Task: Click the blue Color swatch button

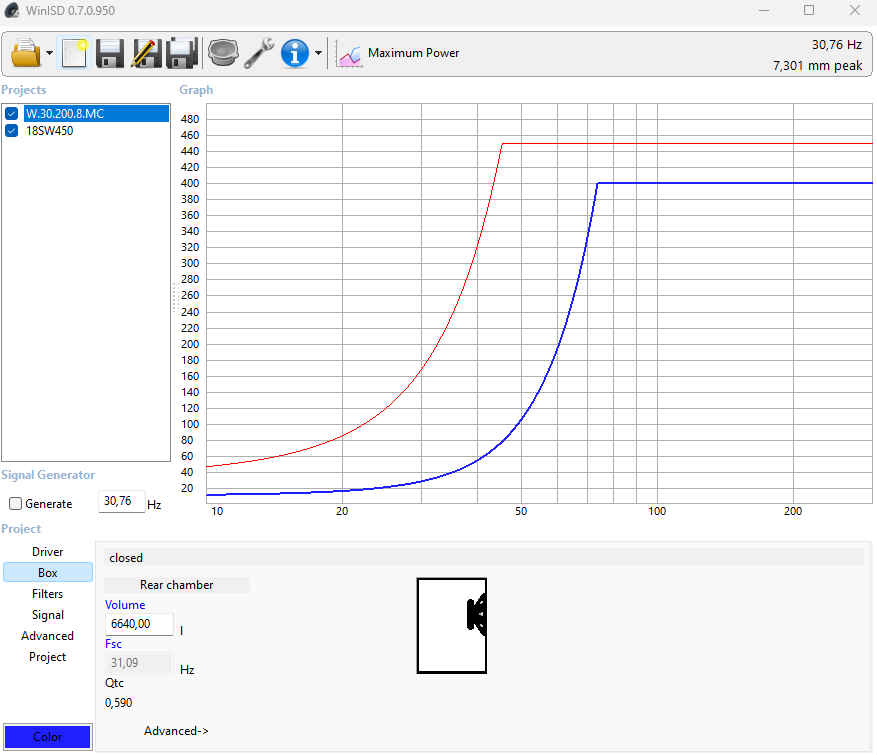Action: (x=48, y=737)
